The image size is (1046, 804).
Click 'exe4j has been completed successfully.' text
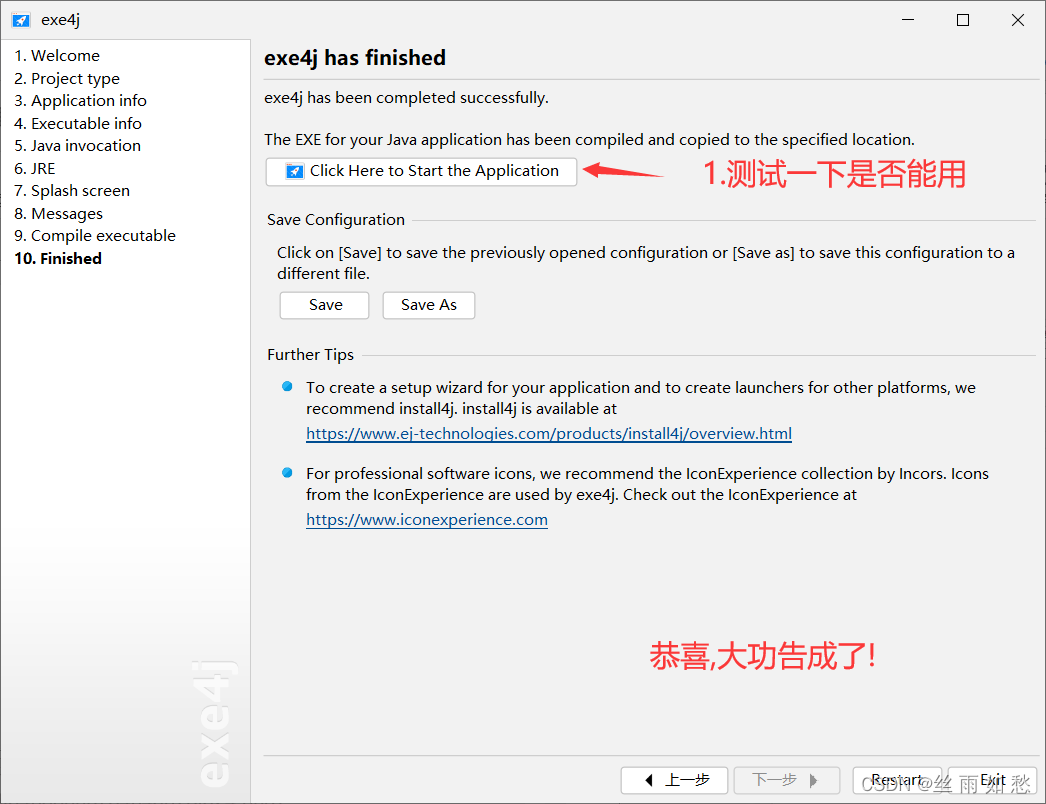point(406,98)
